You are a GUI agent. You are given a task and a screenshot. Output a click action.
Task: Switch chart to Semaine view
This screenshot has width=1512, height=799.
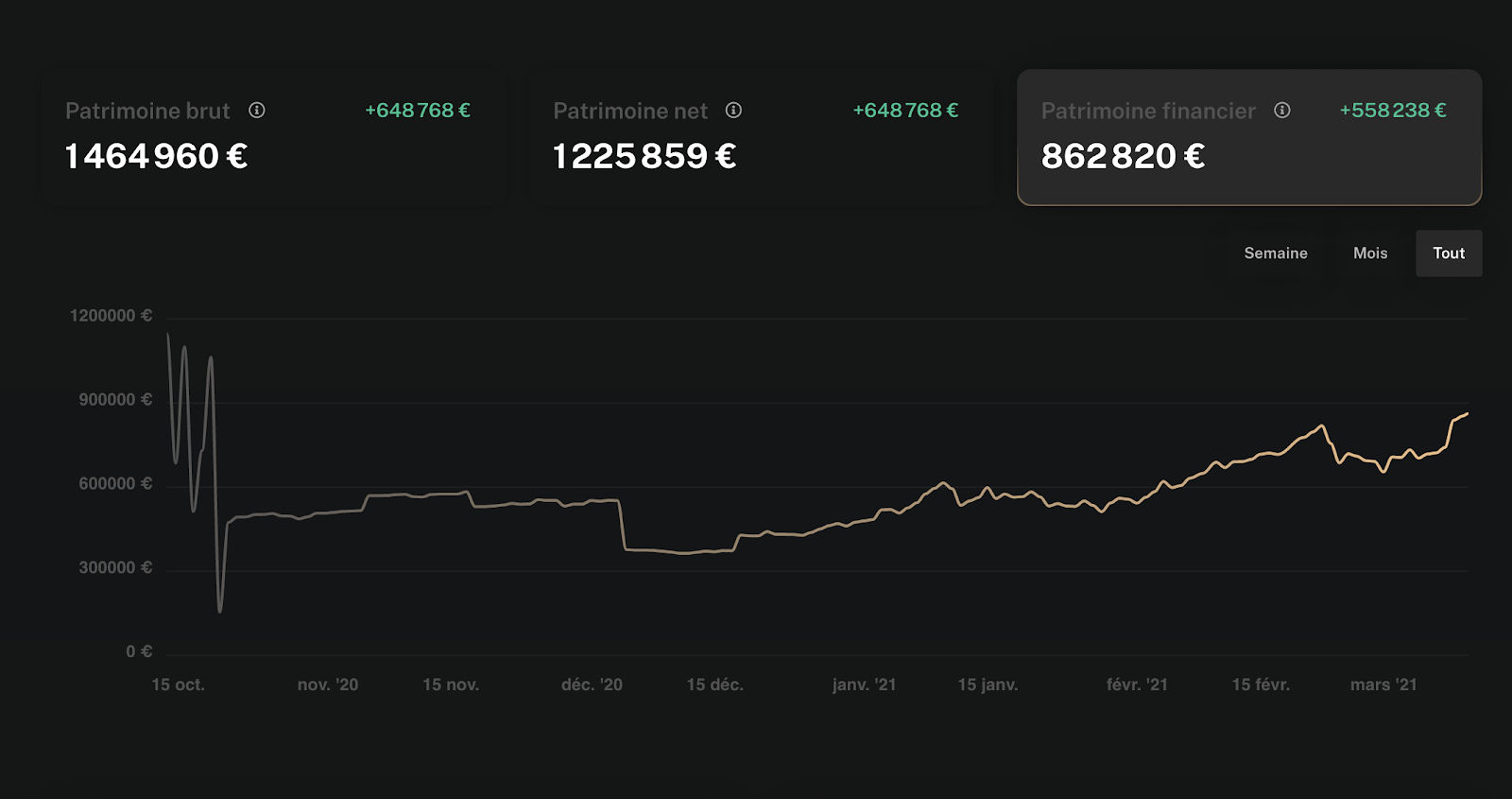point(1275,253)
